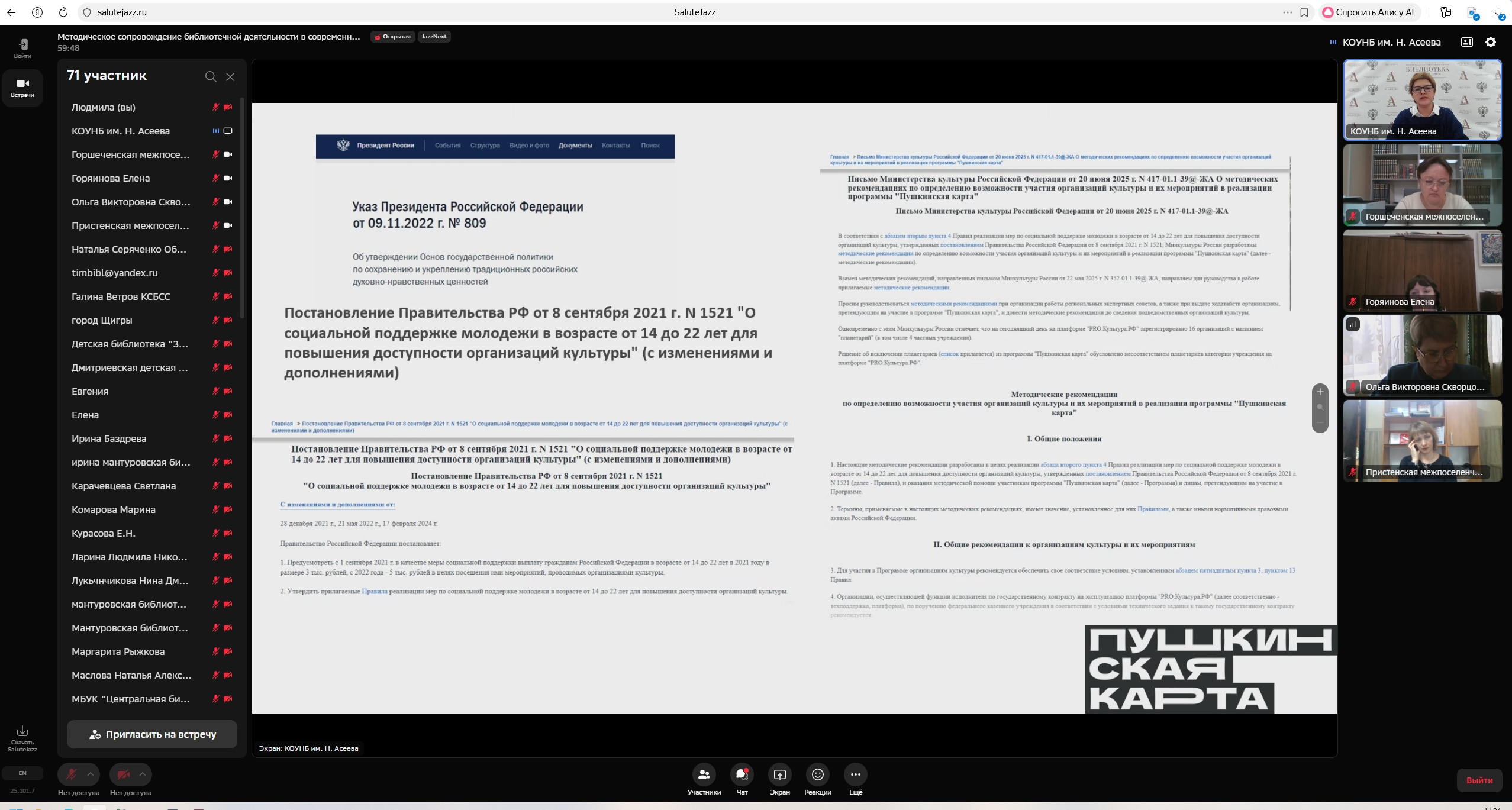Open EN language selector

pos(22,773)
